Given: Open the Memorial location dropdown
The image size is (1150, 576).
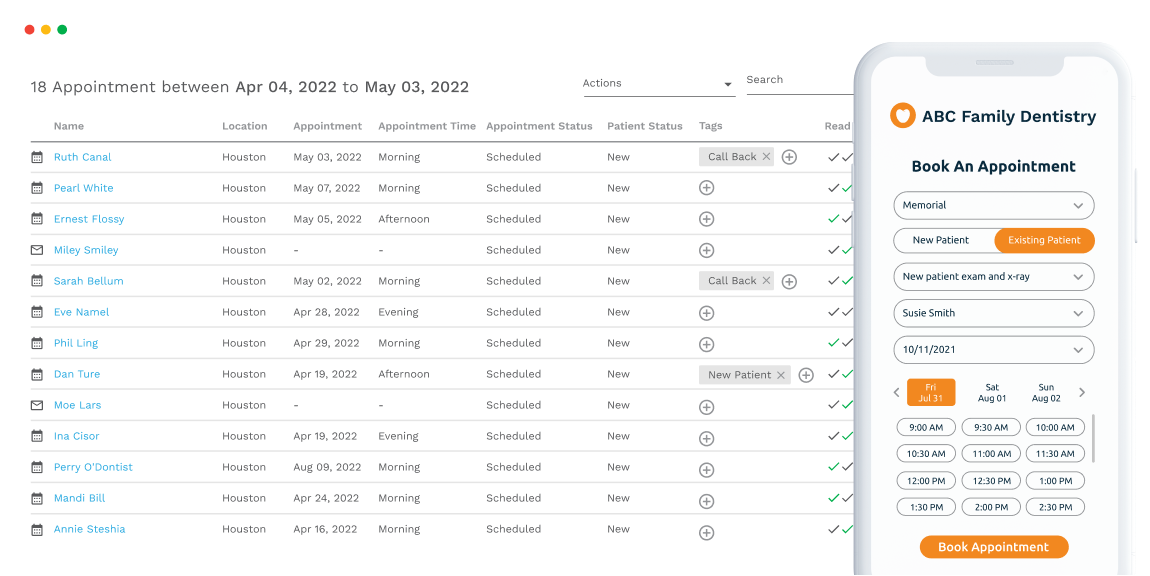Looking at the screenshot, I should 993,205.
